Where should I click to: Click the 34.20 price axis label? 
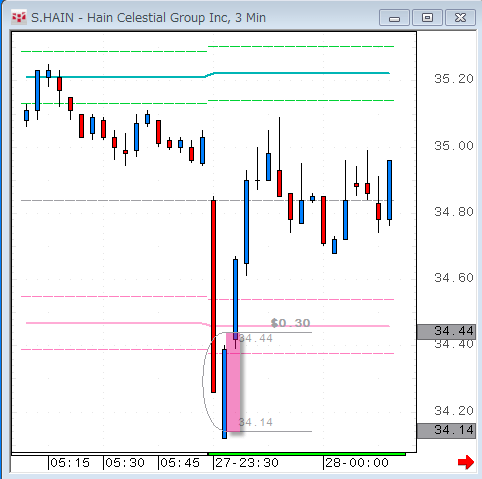pyautogui.click(x=454, y=411)
